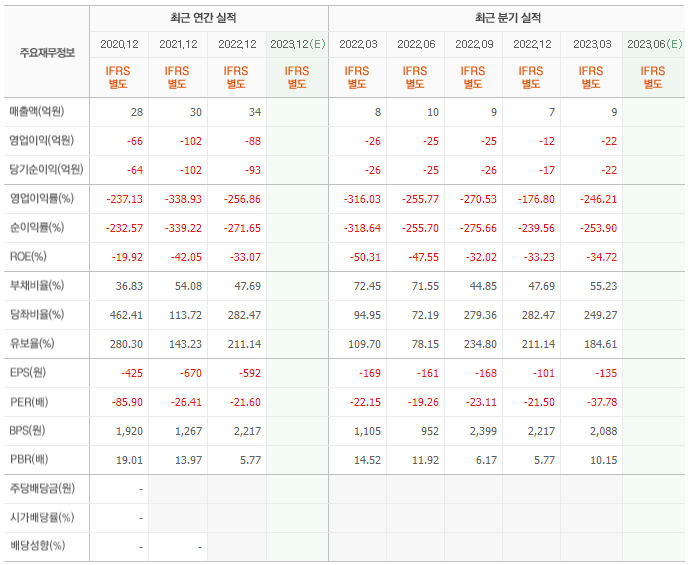Click the net margin value -271.65
Image resolution: width=691 pixels, height=565 pixels.
242,228
